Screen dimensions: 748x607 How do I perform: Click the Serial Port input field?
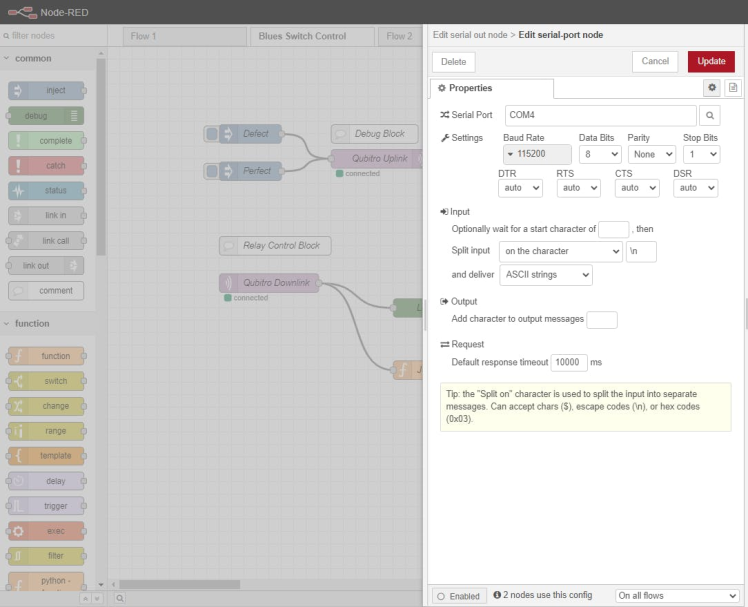pos(600,115)
